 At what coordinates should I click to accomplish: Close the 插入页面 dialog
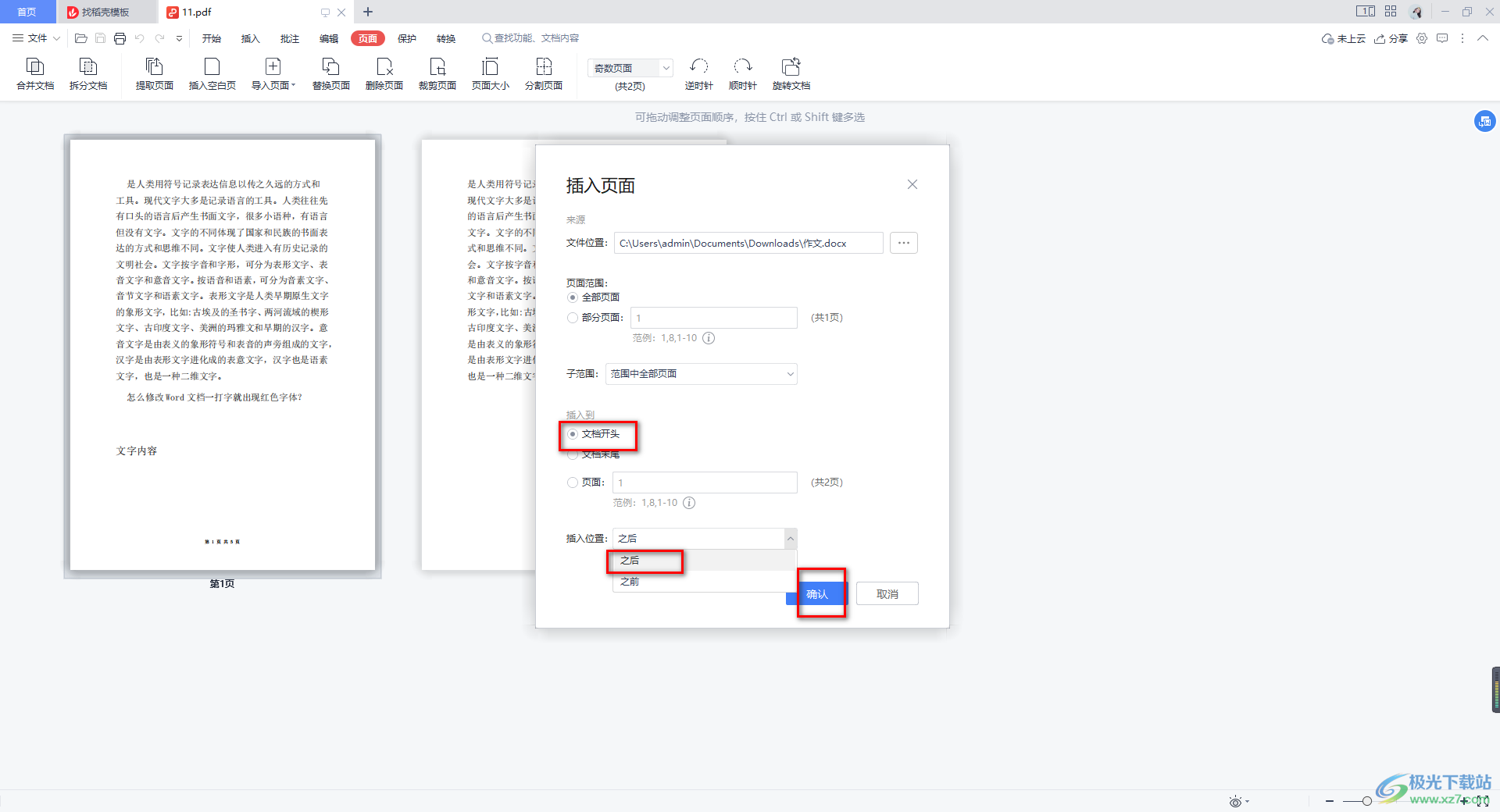(912, 184)
